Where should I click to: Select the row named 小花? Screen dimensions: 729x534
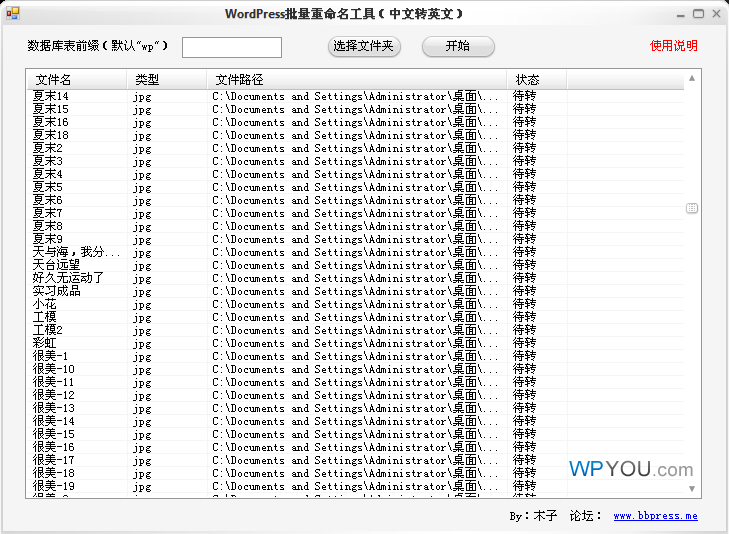point(355,304)
